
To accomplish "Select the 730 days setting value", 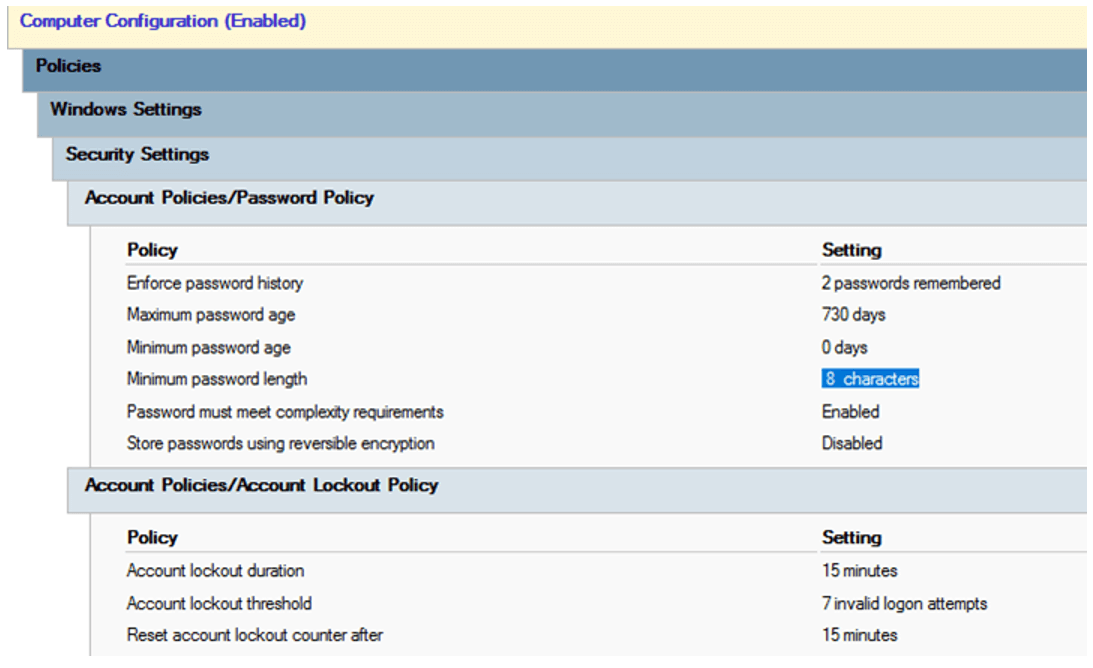I will point(853,315).
